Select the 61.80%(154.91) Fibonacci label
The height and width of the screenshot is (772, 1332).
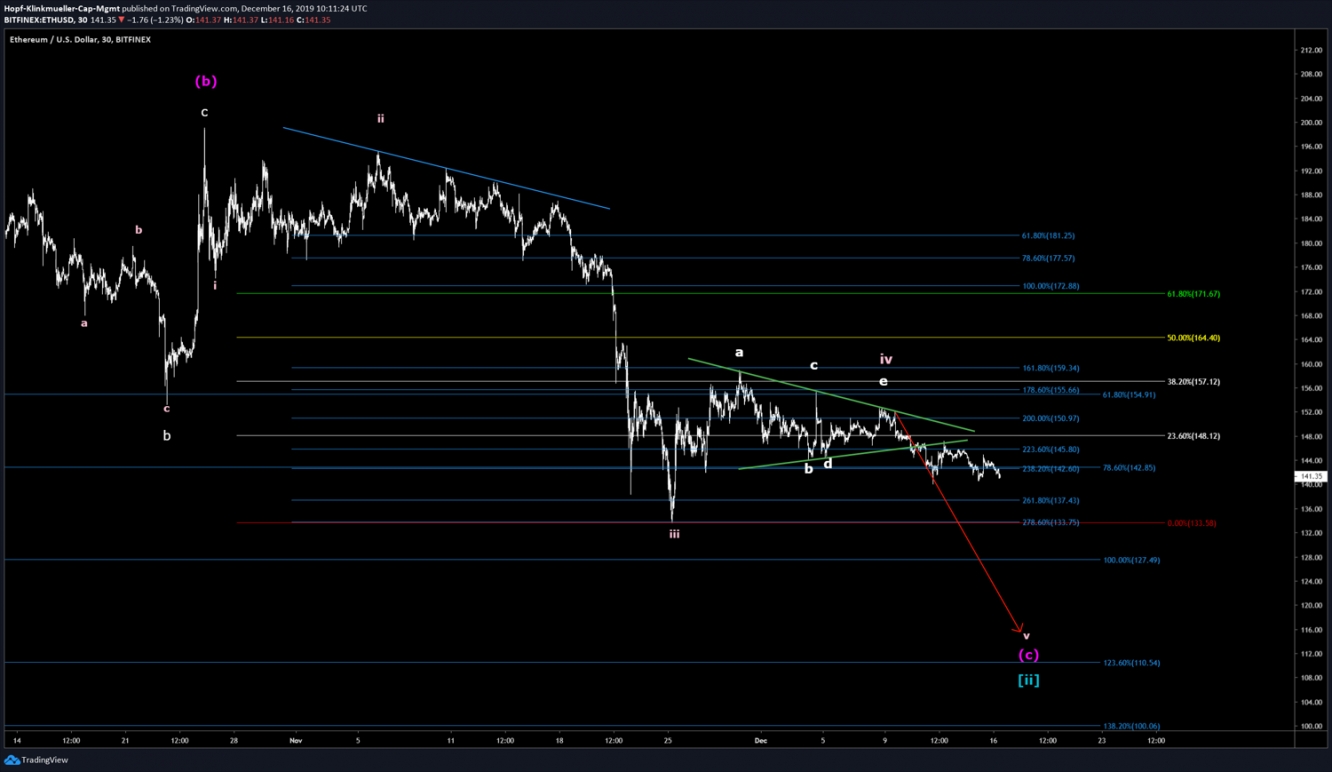pos(1129,395)
